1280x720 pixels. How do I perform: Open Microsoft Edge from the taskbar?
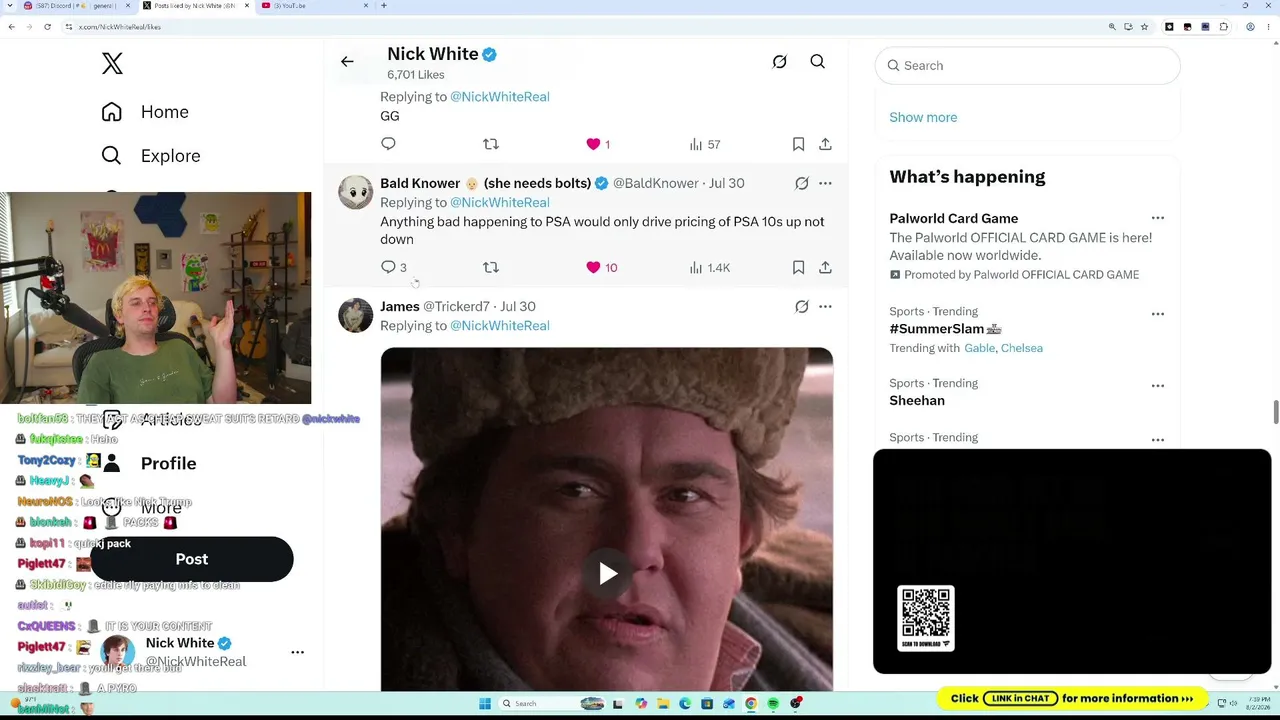(x=685, y=704)
